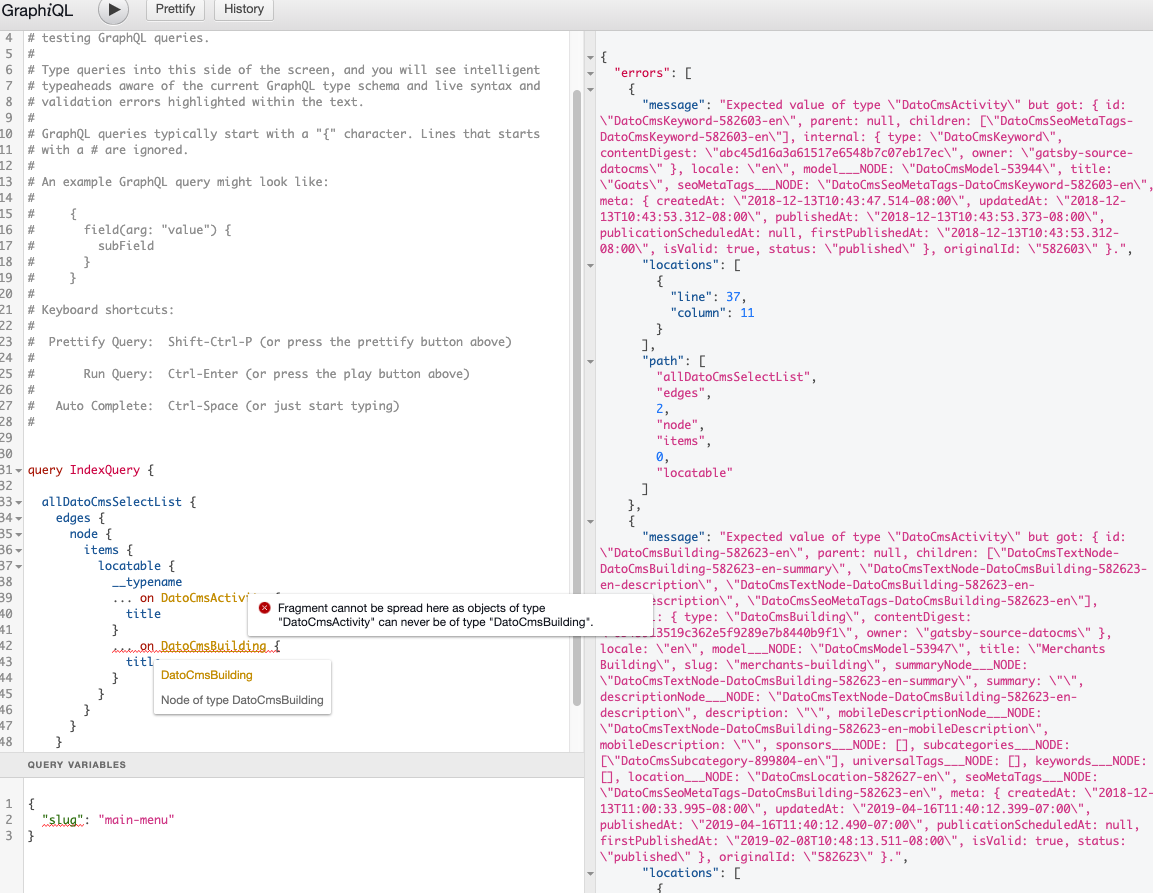1153x893 pixels.
Task: Click the "errors" key in results
Action: point(642,73)
